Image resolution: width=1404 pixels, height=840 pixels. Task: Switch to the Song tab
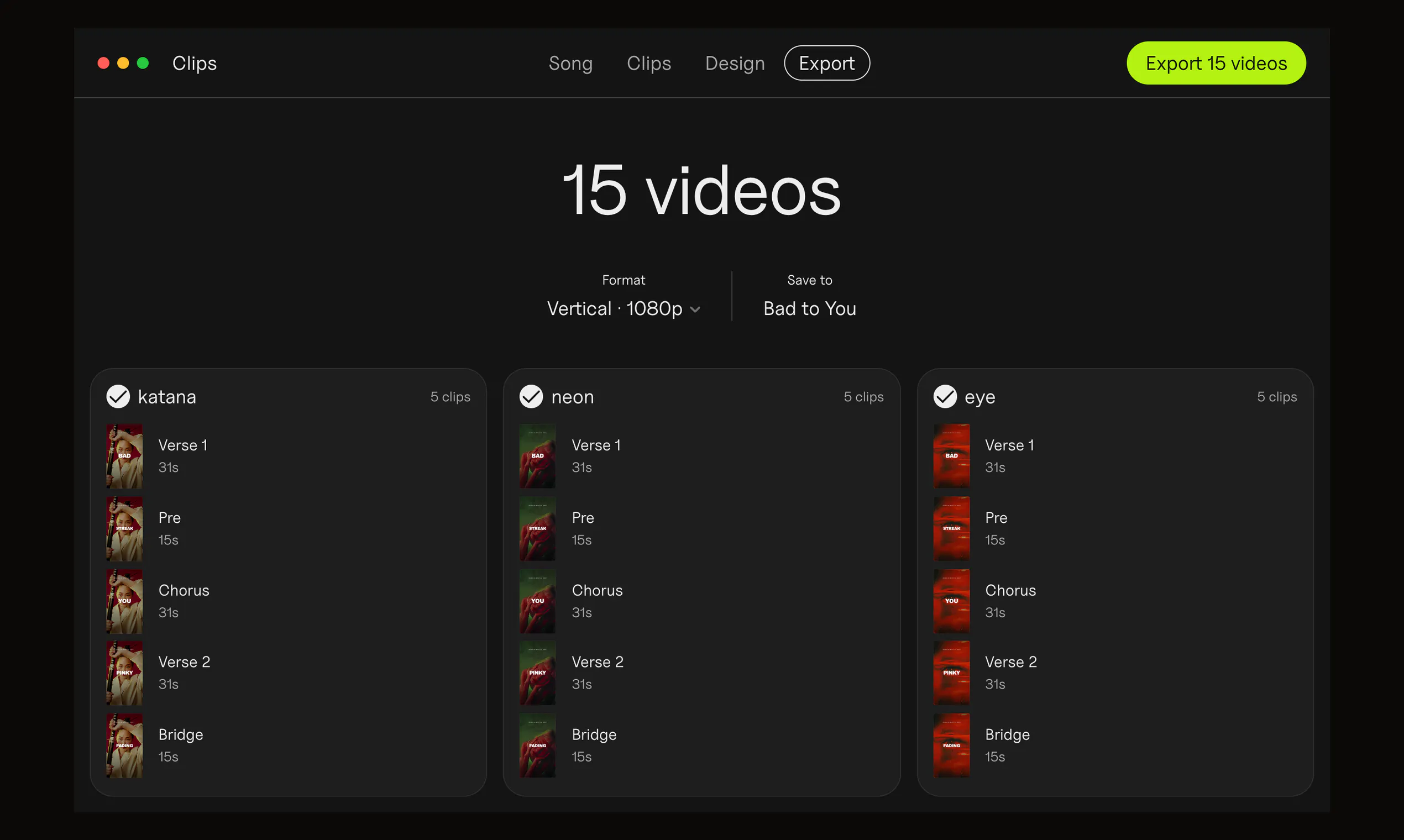[570, 63]
